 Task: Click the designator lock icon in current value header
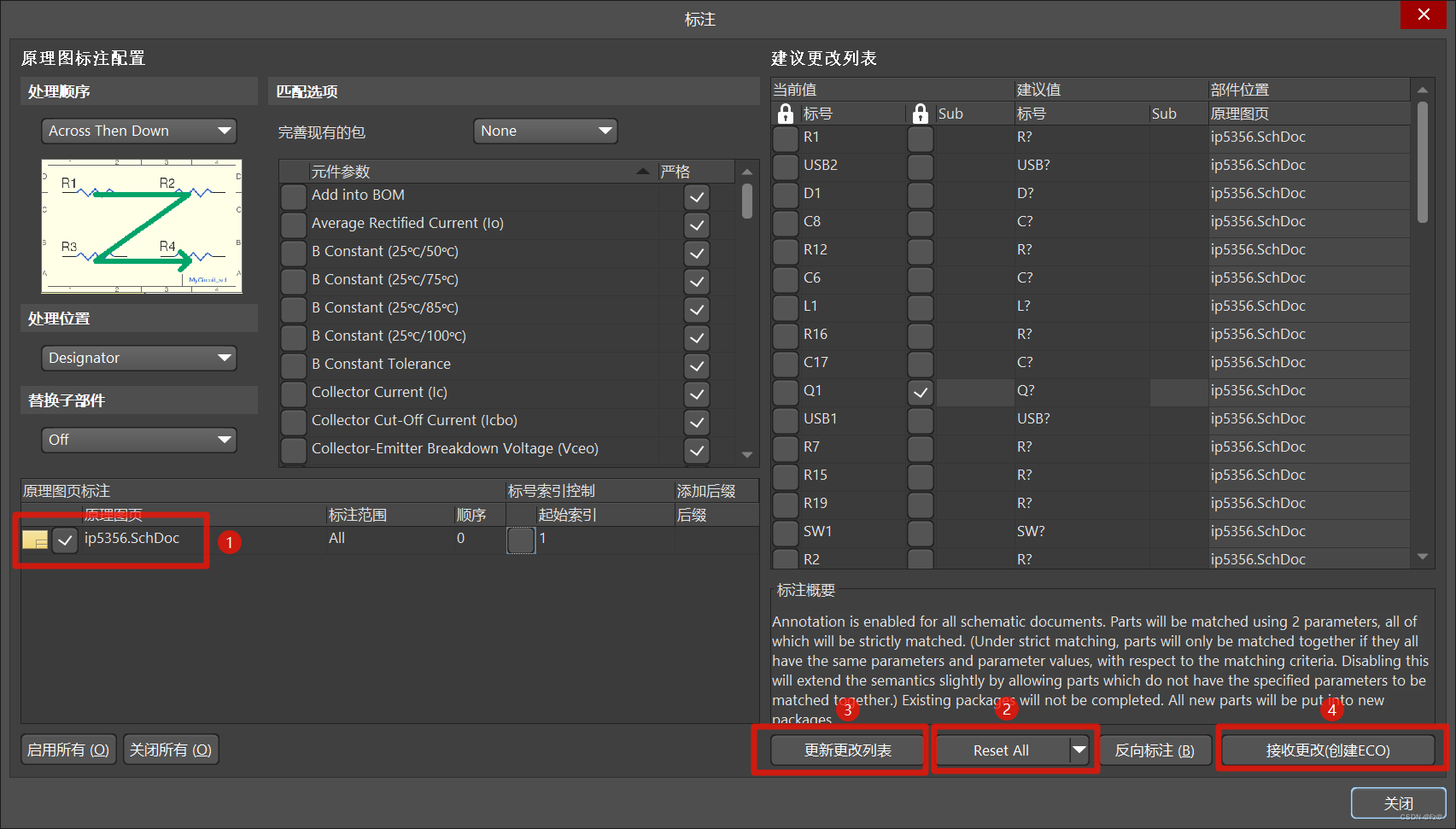coord(786,114)
